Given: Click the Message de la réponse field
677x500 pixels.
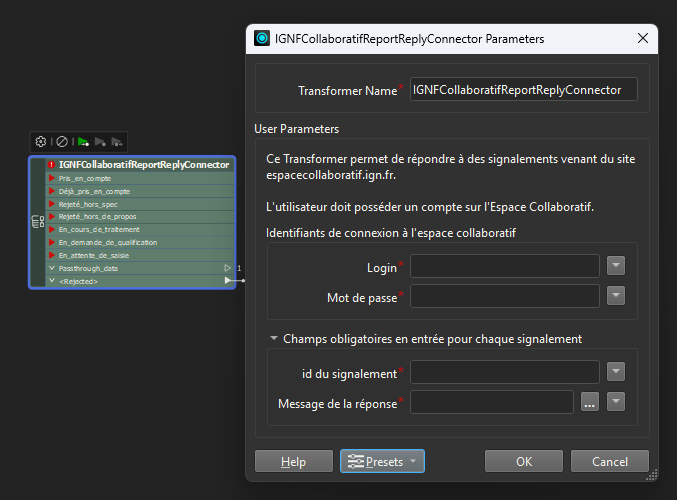Looking at the screenshot, I should pos(492,402).
